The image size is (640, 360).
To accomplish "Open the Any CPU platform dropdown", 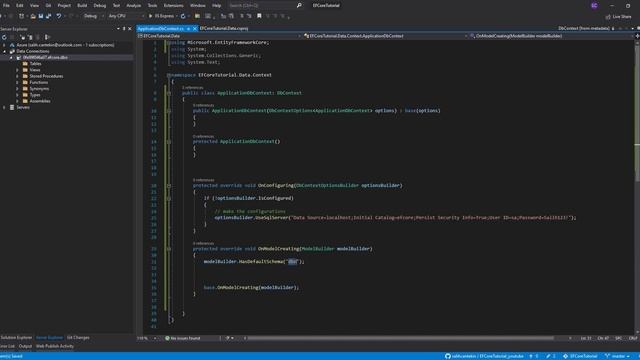I will coord(126,16).
